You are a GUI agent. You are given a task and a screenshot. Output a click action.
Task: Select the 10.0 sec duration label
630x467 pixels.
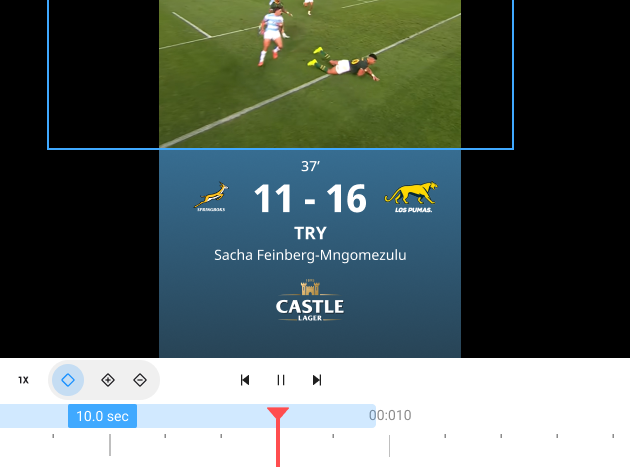(x=102, y=416)
